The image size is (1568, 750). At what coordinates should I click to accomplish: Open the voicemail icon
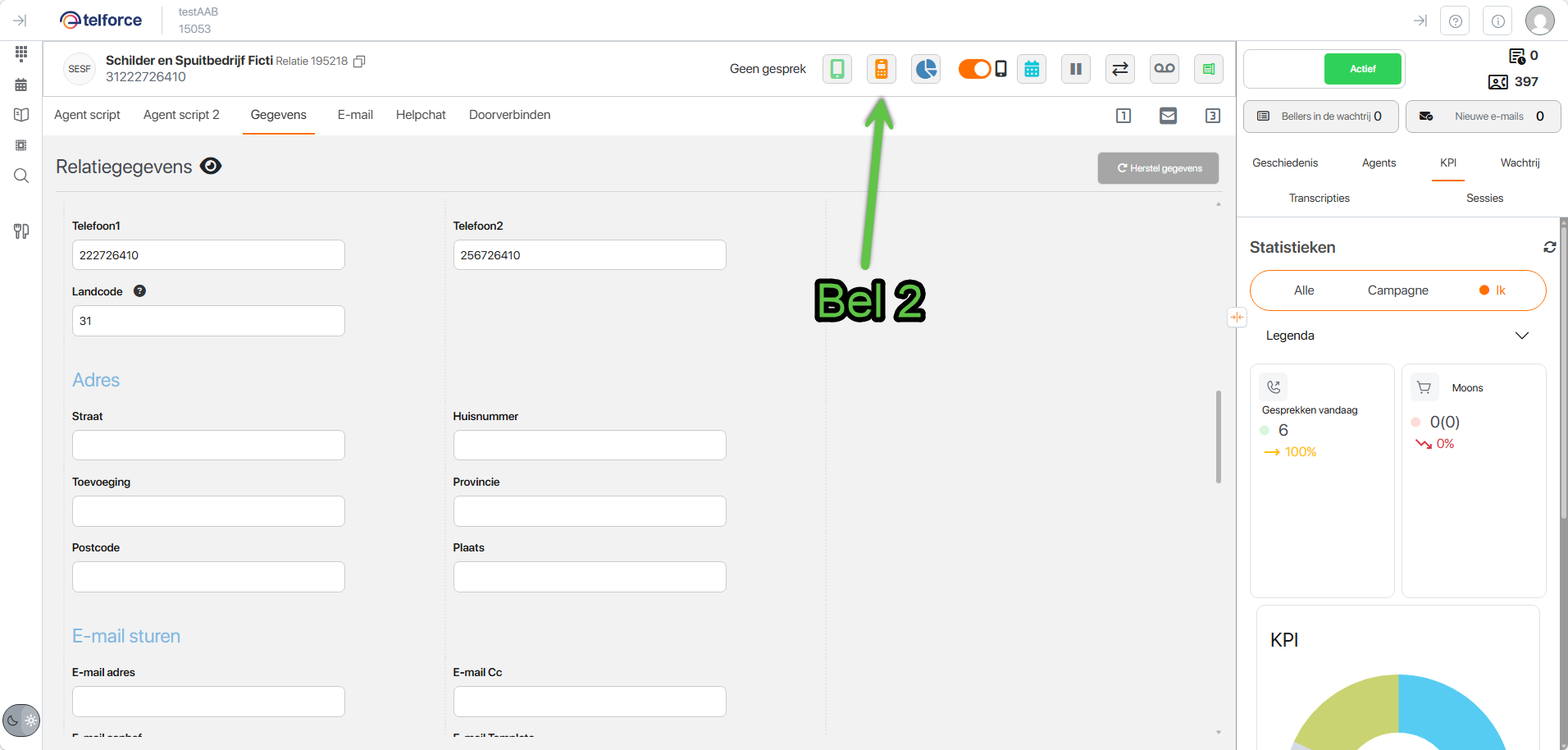pos(1164,69)
